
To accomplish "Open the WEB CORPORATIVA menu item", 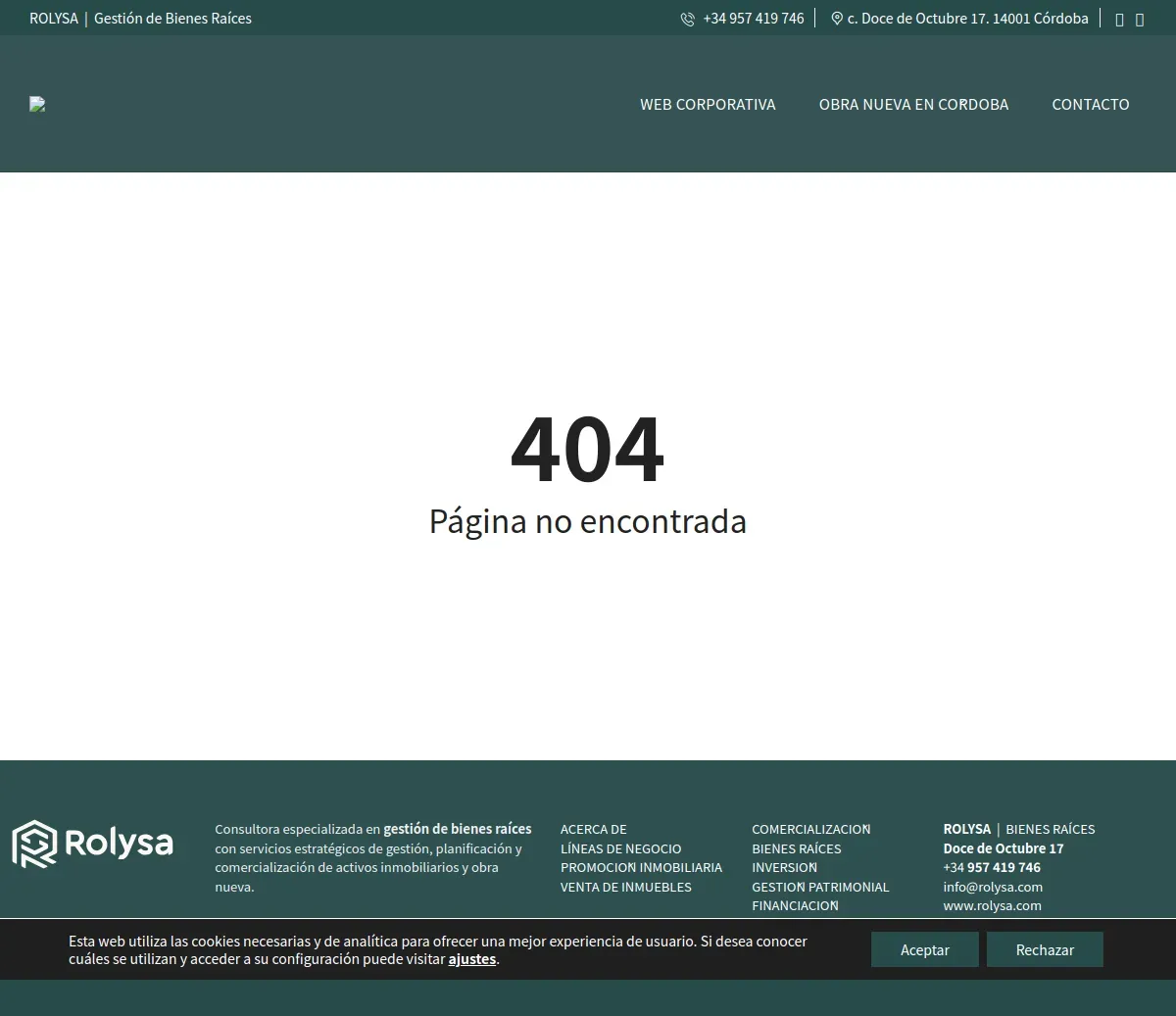I will click(708, 104).
